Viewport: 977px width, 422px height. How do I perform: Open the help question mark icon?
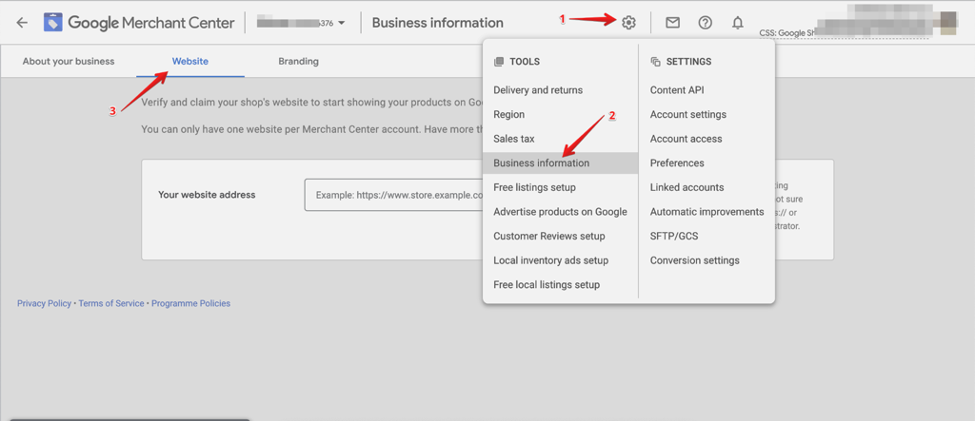click(x=705, y=22)
